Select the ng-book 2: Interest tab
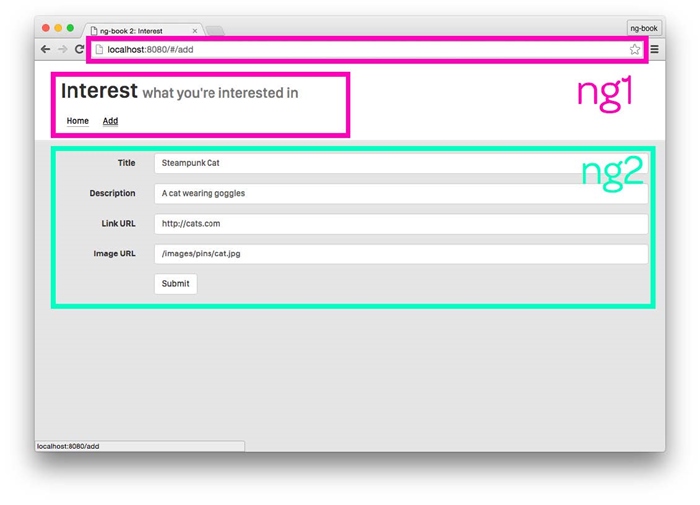Image resolution: width=700 pixels, height=505 pixels. [x=143, y=30]
